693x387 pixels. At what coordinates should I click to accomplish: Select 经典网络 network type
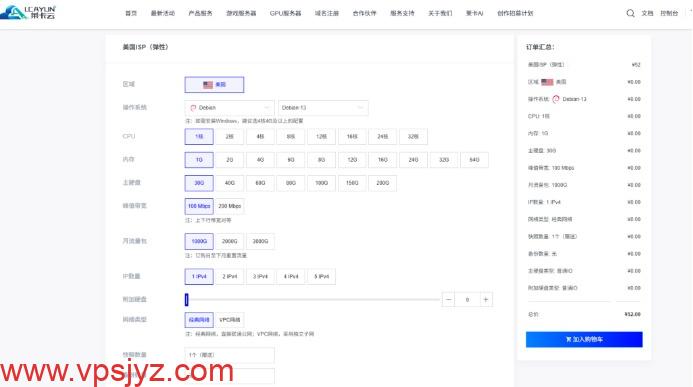[199, 320]
